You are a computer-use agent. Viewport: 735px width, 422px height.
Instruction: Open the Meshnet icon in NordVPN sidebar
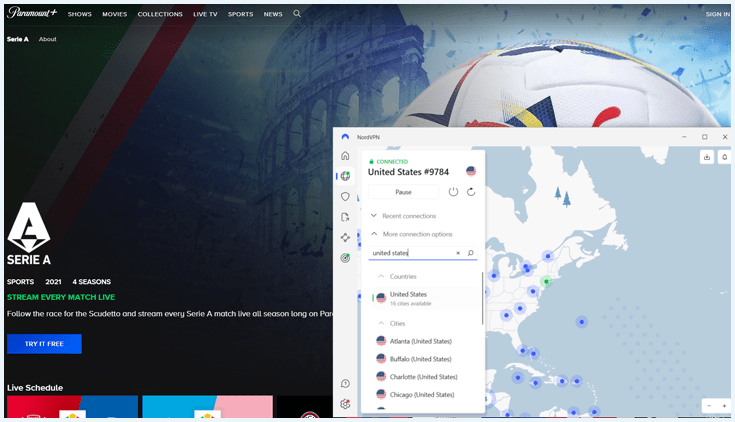click(x=345, y=237)
